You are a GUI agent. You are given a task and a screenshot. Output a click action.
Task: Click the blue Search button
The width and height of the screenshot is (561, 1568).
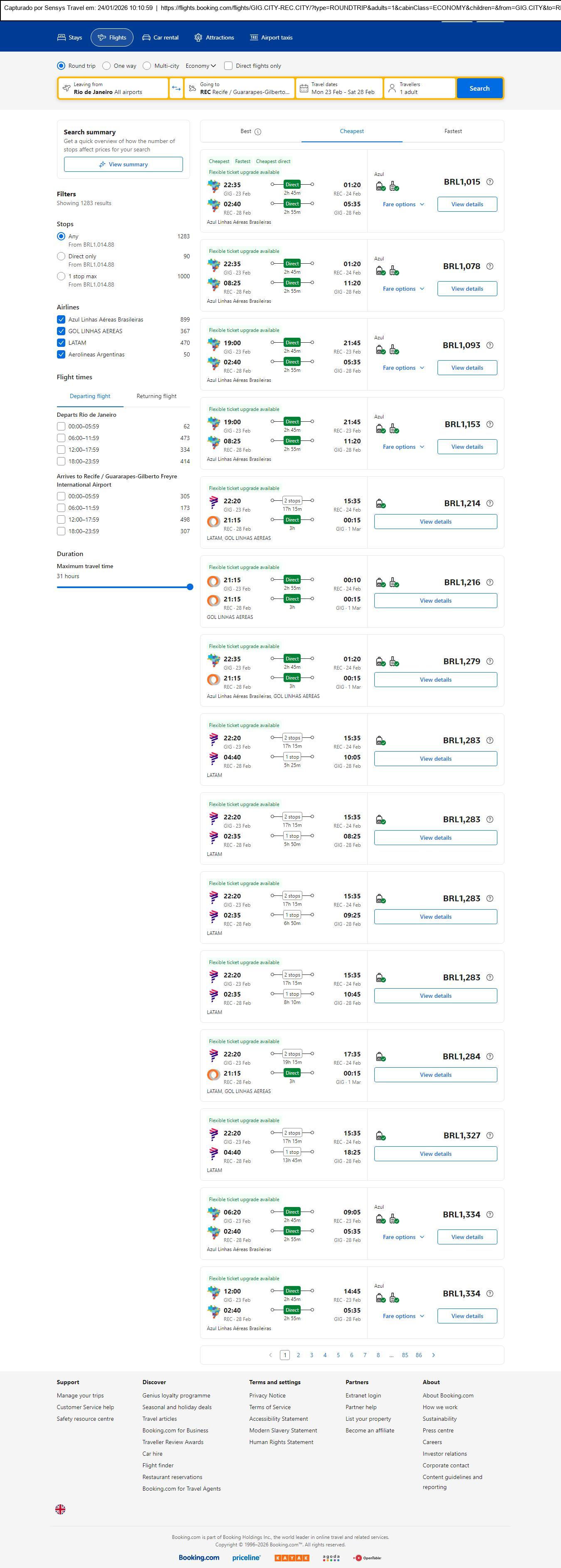(479, 88)
